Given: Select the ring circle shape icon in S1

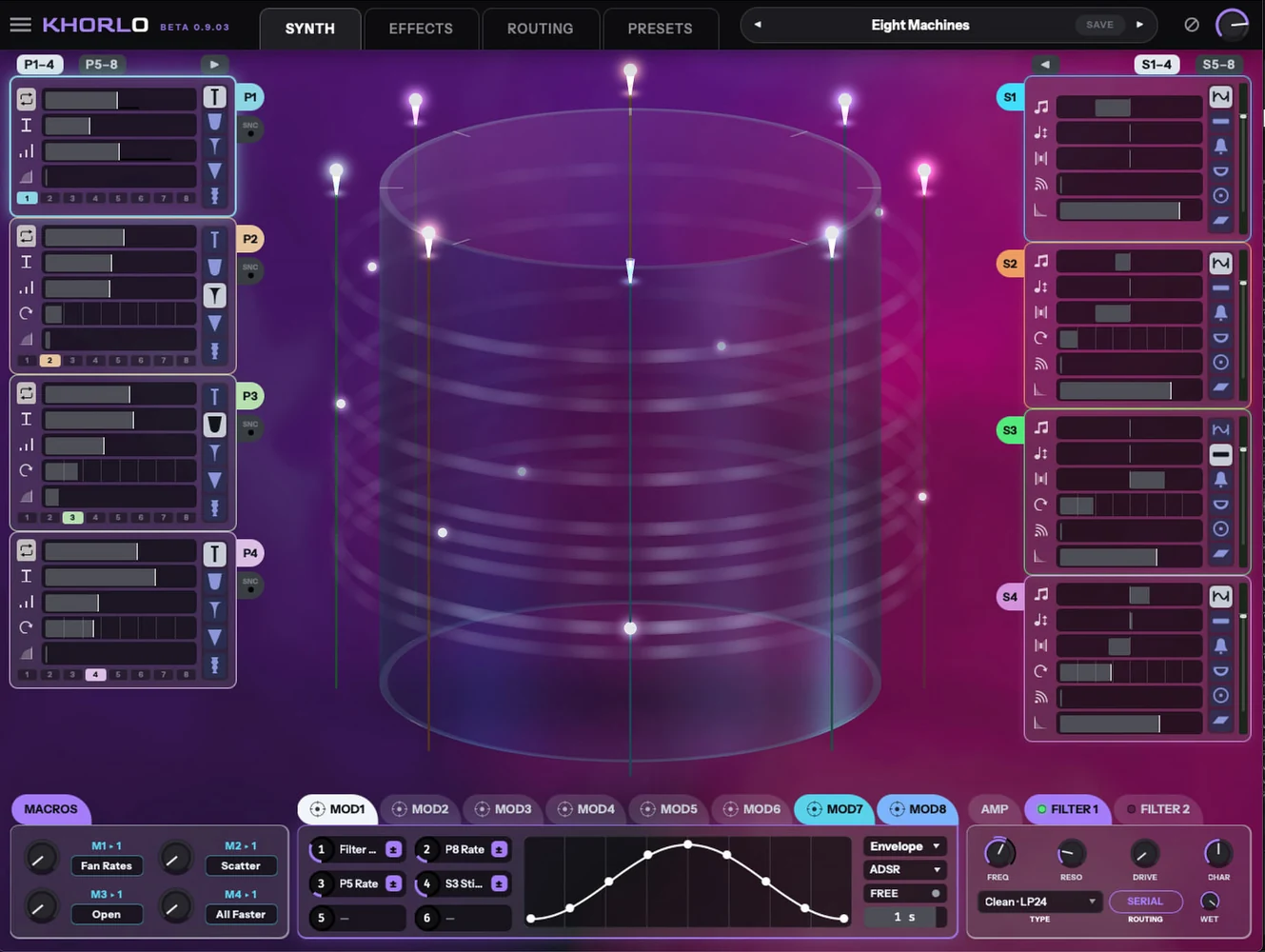Looking at the screenshot, I should pos(1220,195).
